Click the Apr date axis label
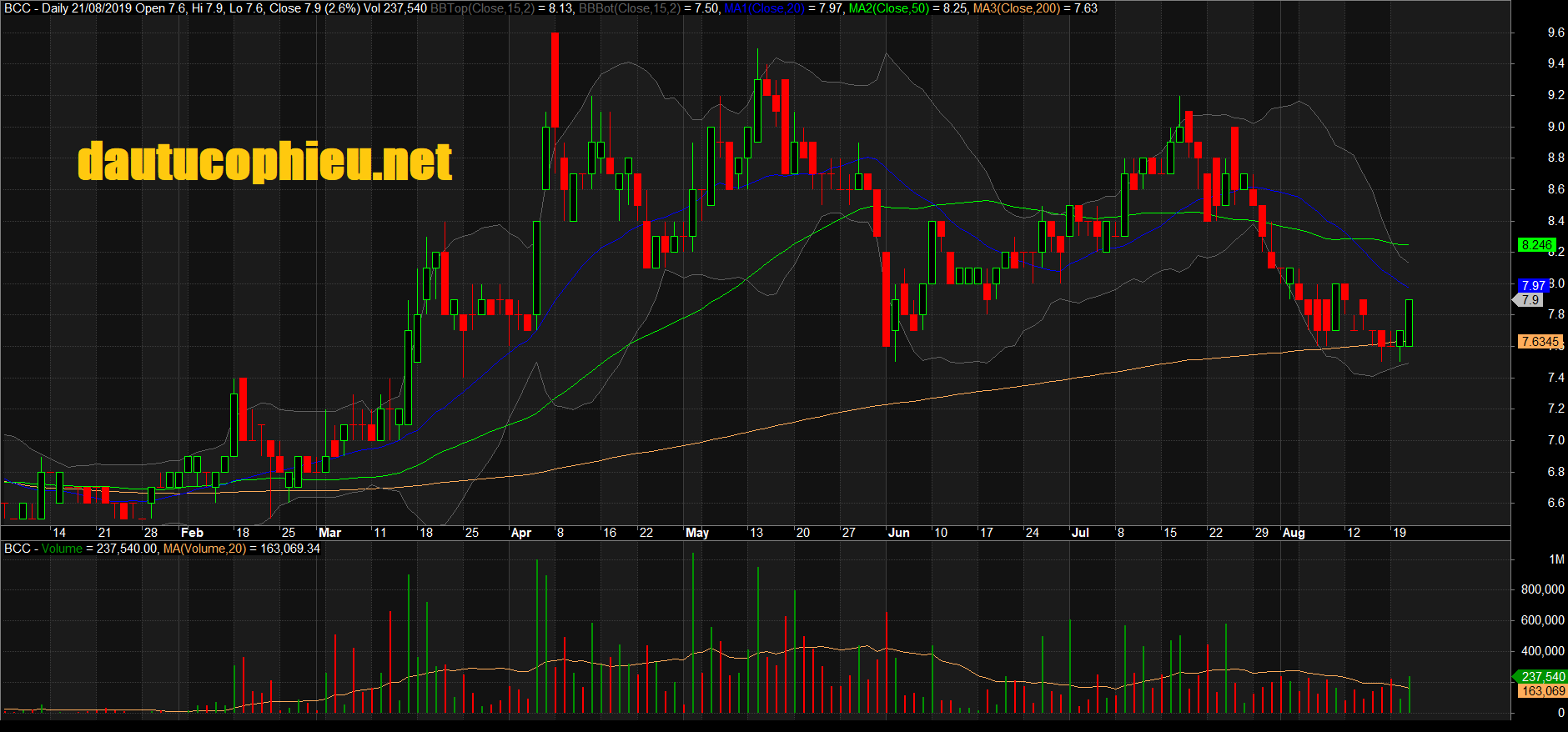The width and height of the screenshot is (1568, 732). (x=520, y=533)
